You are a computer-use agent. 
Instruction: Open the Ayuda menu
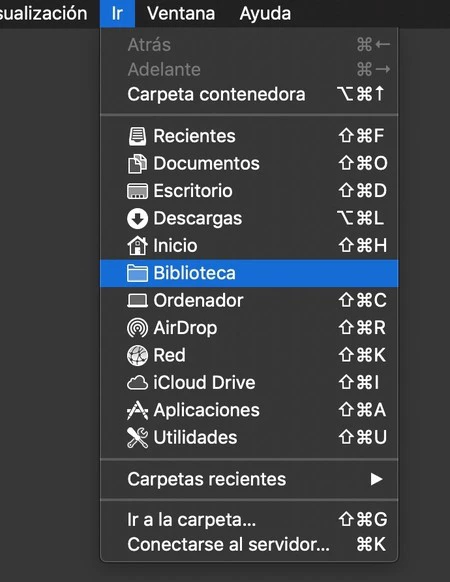point(265,14)
